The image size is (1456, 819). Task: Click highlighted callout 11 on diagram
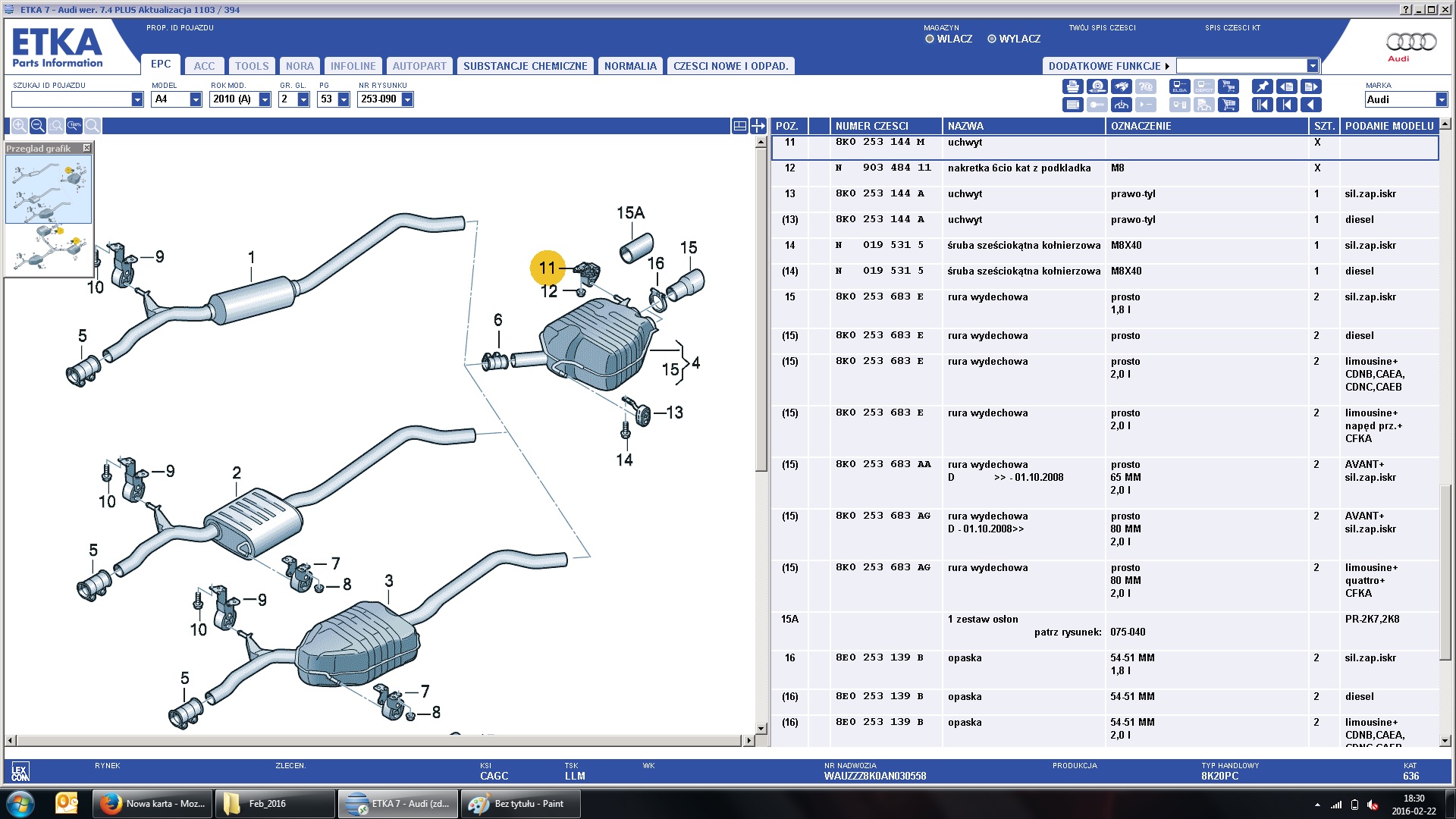548,268
